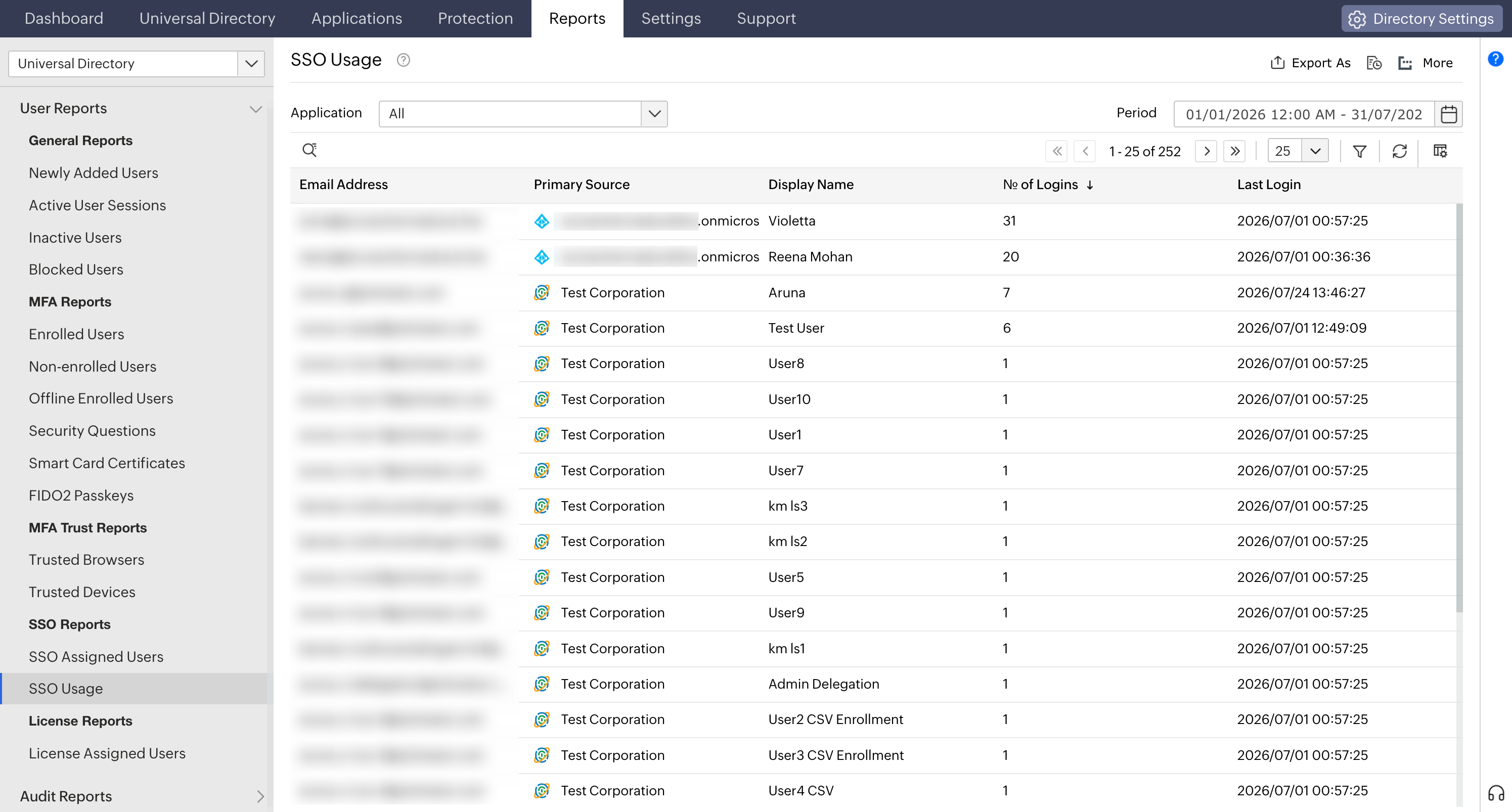
Task: Click the sort arrow on № of Logins
Action: tap(1090, 185)
